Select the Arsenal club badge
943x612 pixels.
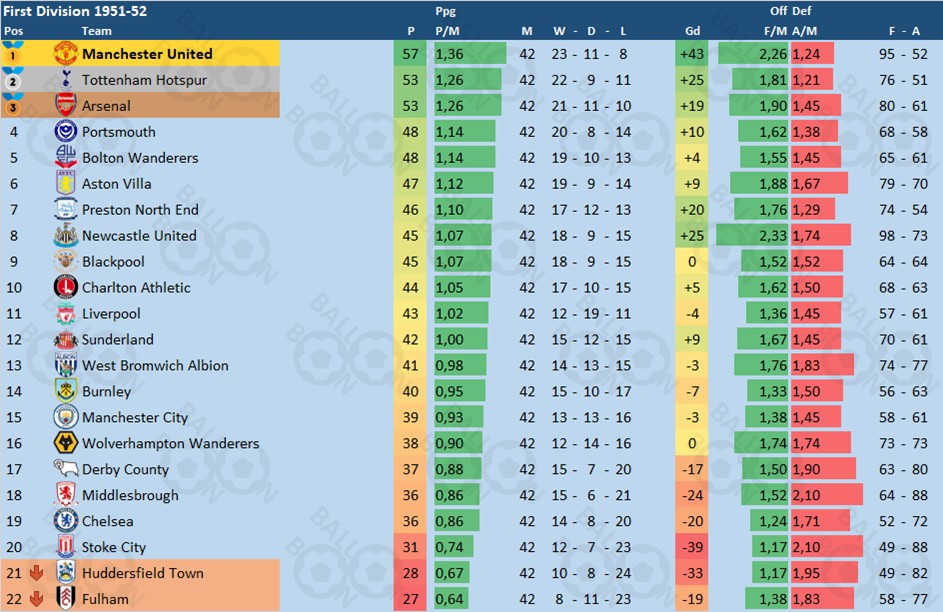pyautogui.click(x=65, y=106)
